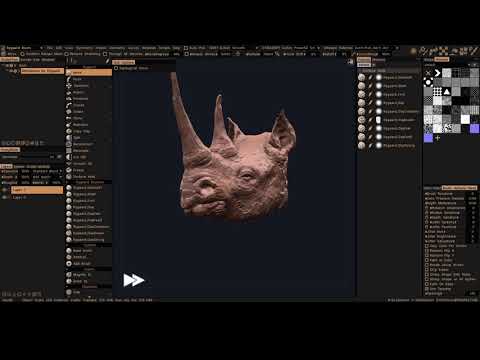Image resolution: width=480 pixels, height=360 pixels.
Task: Select the Layer 0 row
Action: 37,198
